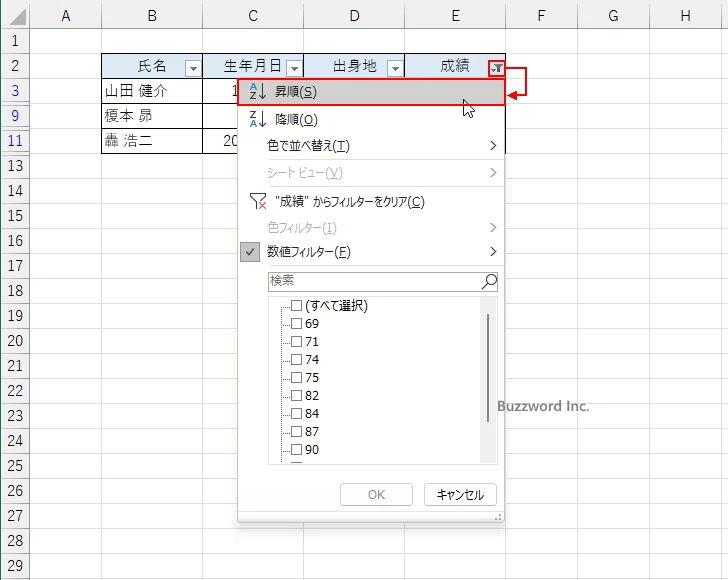Expand the シート ビュー submenu arrow
Viewport: 728px width, 580px height.
click(493, 173)
